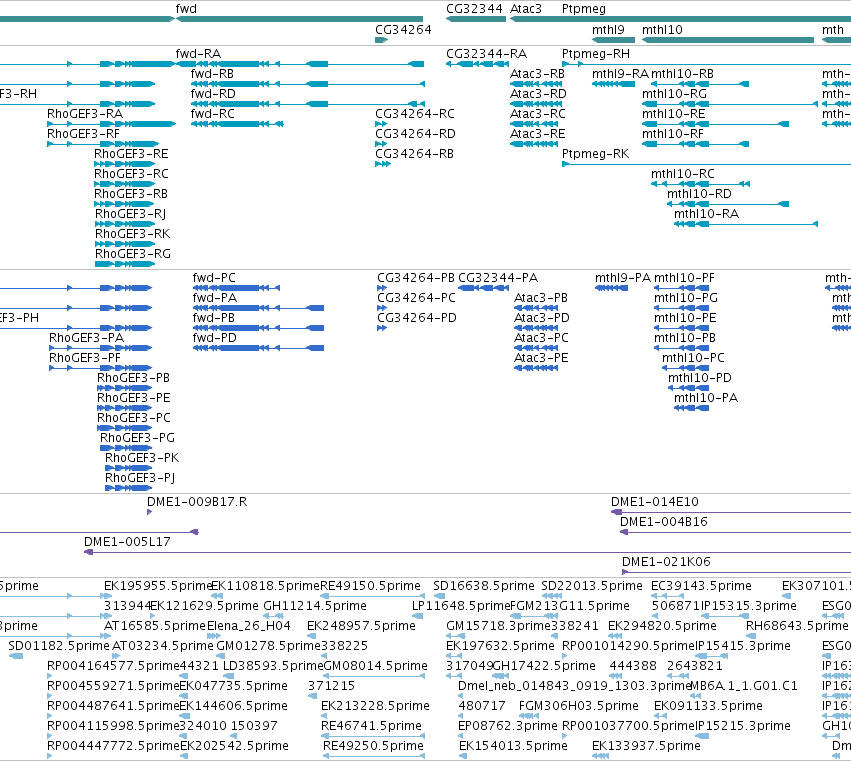Click transcript Atac3-RB
The image size is (851, 761).
click(x=537, y=74)
